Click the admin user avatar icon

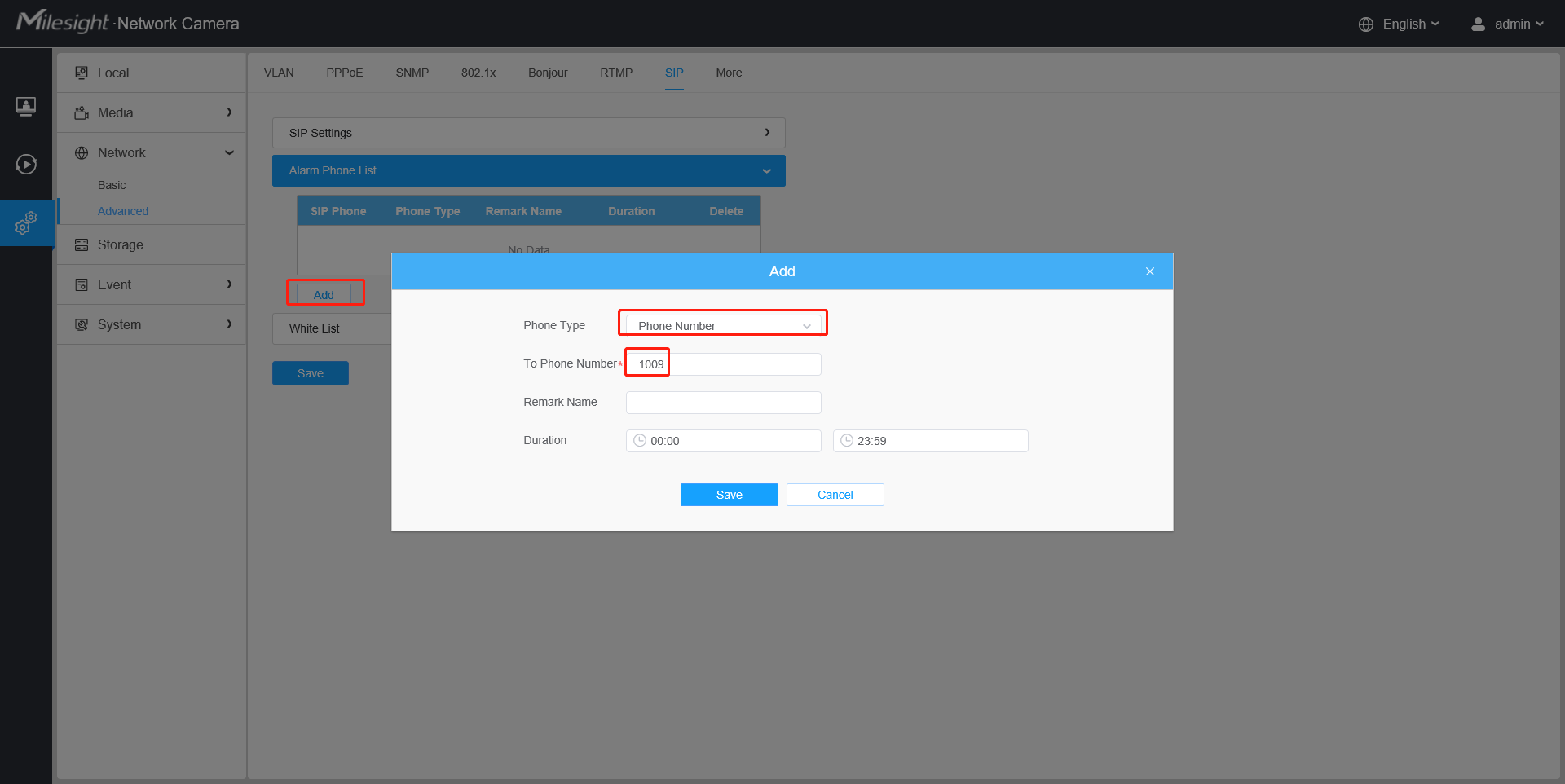tap(1478, 24)
